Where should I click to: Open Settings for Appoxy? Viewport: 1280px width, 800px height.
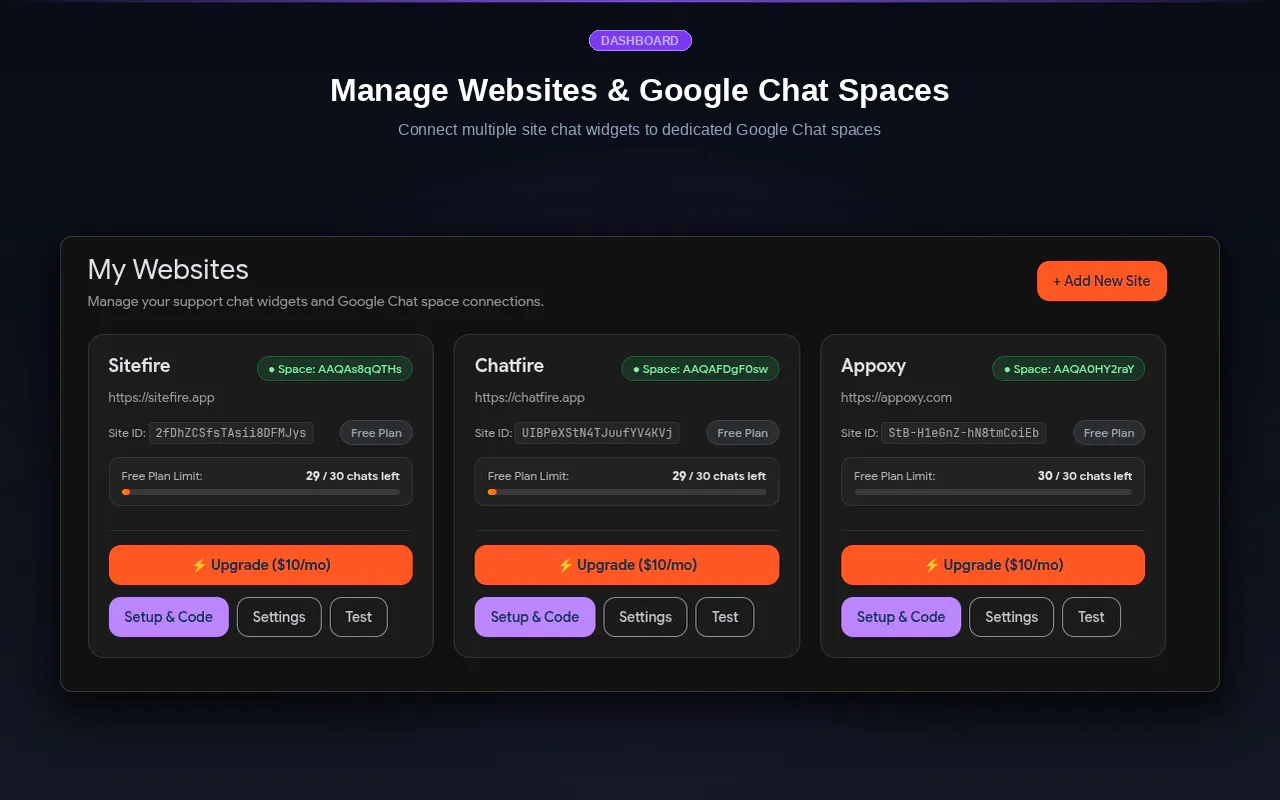tap(1011, 617)
